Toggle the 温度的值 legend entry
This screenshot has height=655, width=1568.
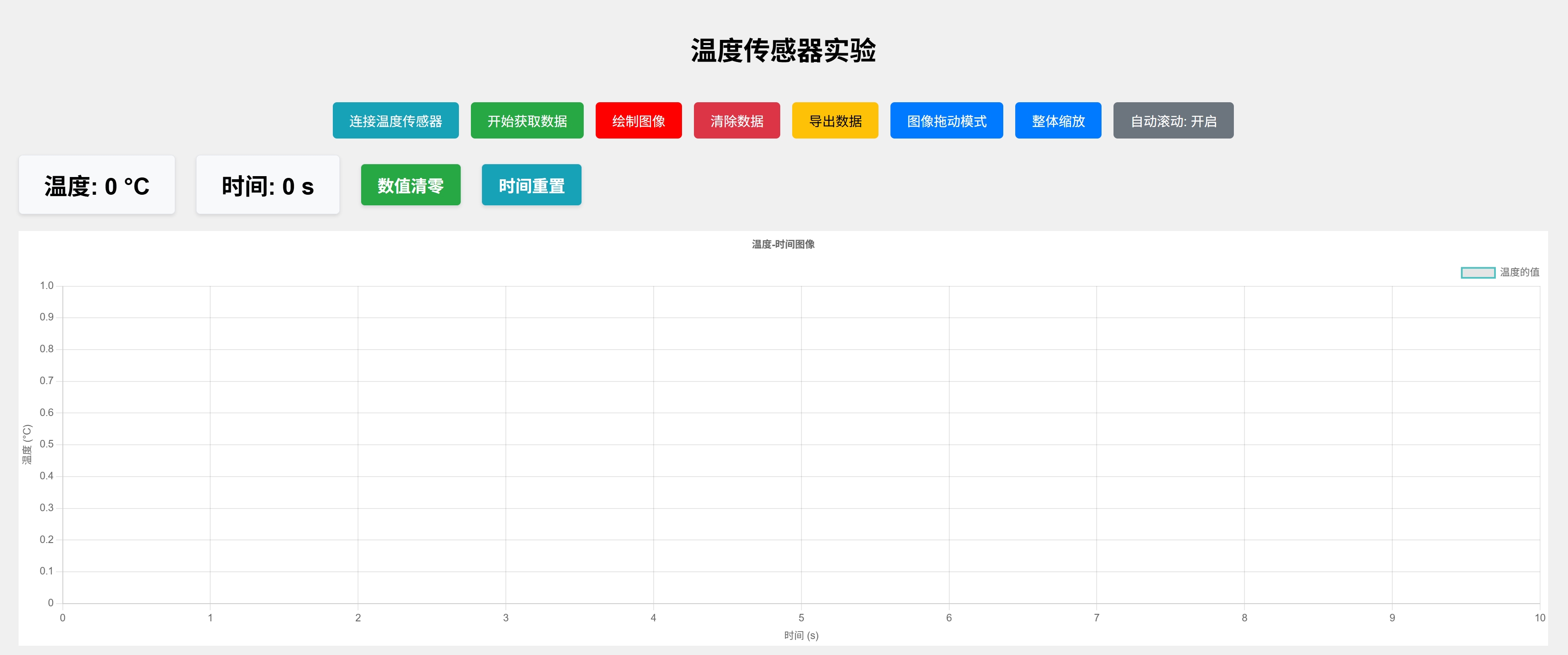click(1519, 272)
